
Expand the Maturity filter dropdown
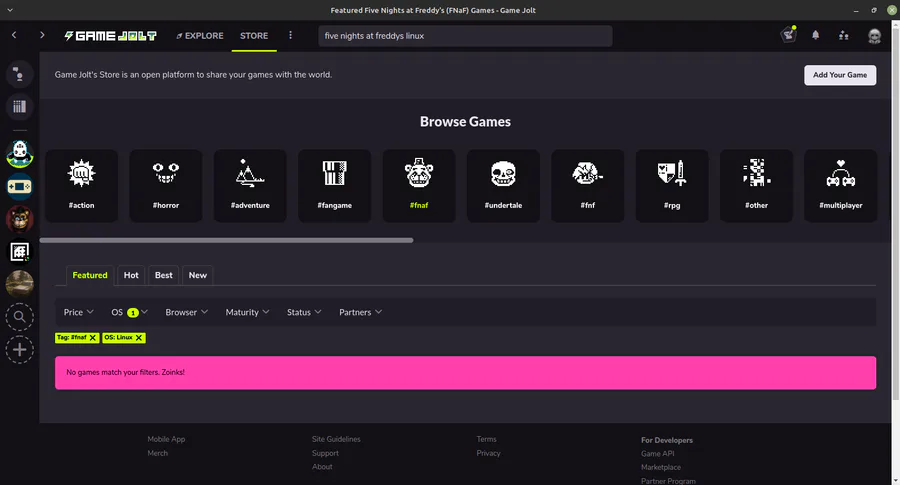(x=247, y=312)
